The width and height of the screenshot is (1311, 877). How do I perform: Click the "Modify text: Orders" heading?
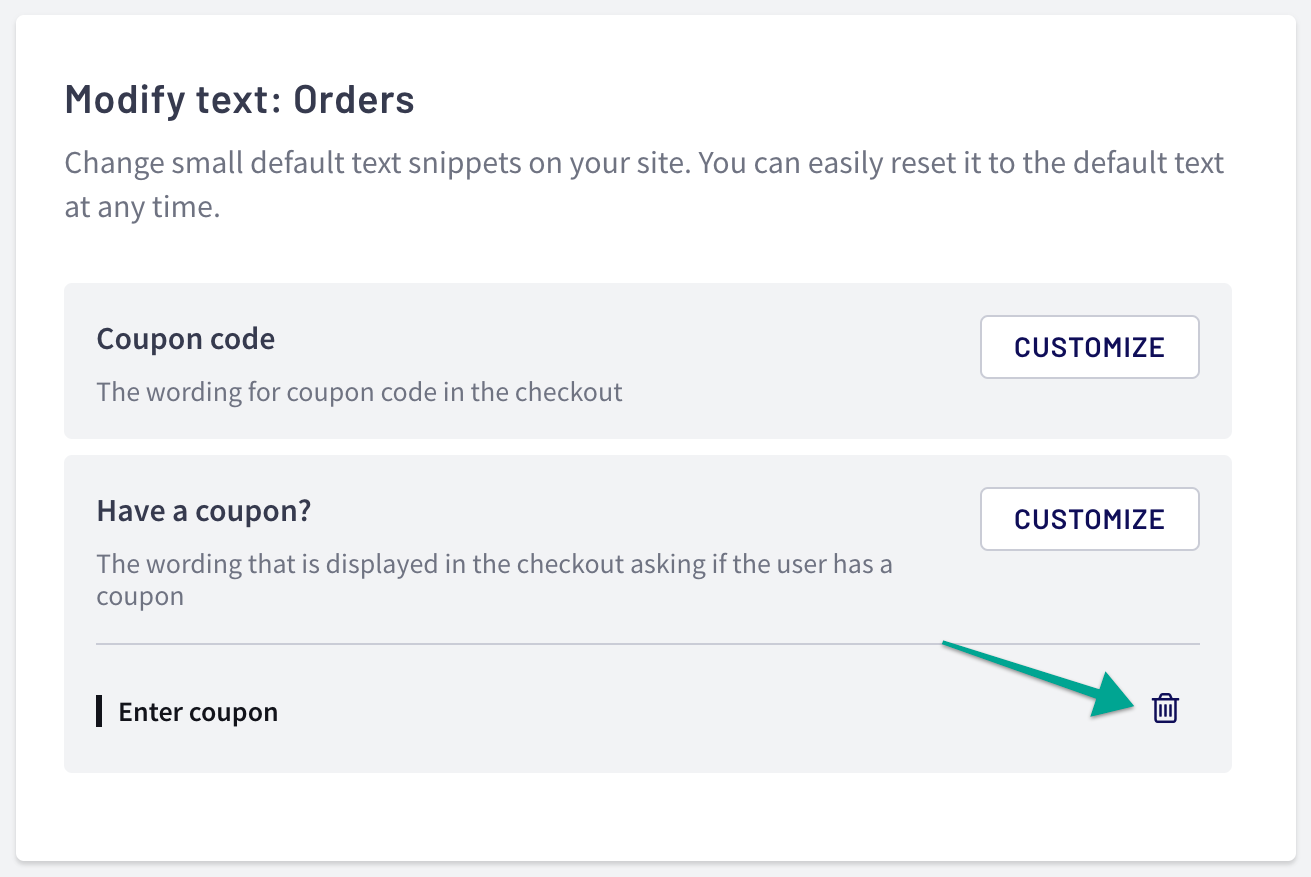[x=240, y=100]
